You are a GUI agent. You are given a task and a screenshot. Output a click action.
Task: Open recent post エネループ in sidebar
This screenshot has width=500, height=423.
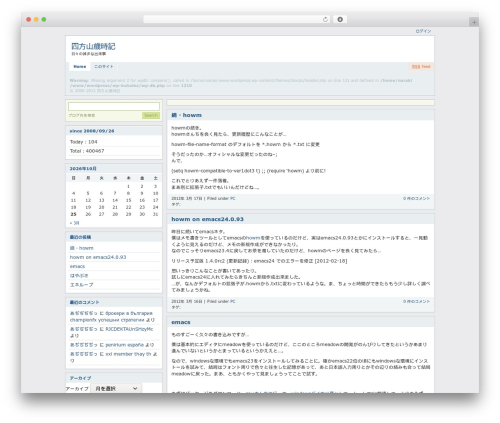point(81,285)
